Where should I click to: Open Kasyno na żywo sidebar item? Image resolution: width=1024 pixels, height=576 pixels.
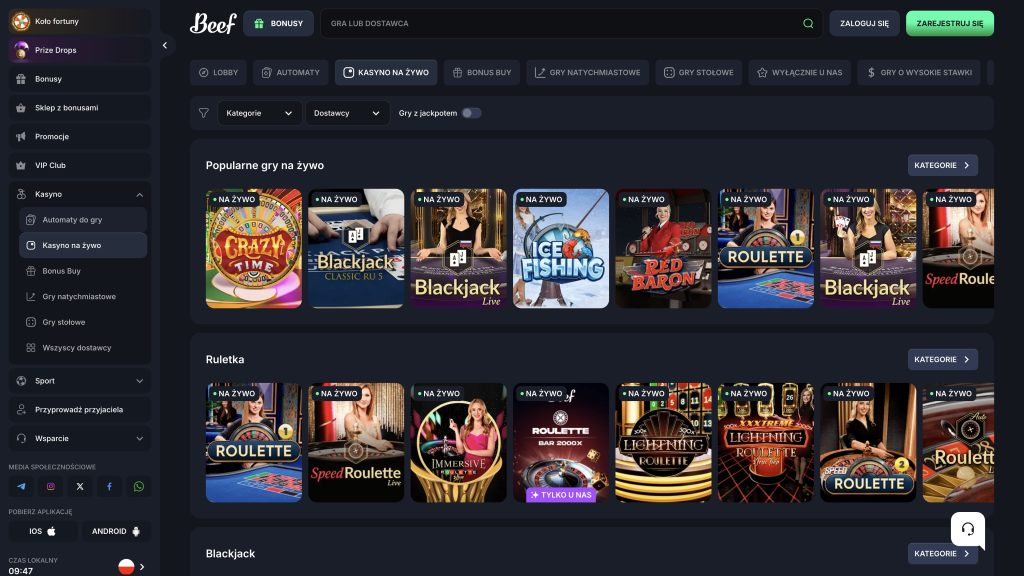pos(83,246)
